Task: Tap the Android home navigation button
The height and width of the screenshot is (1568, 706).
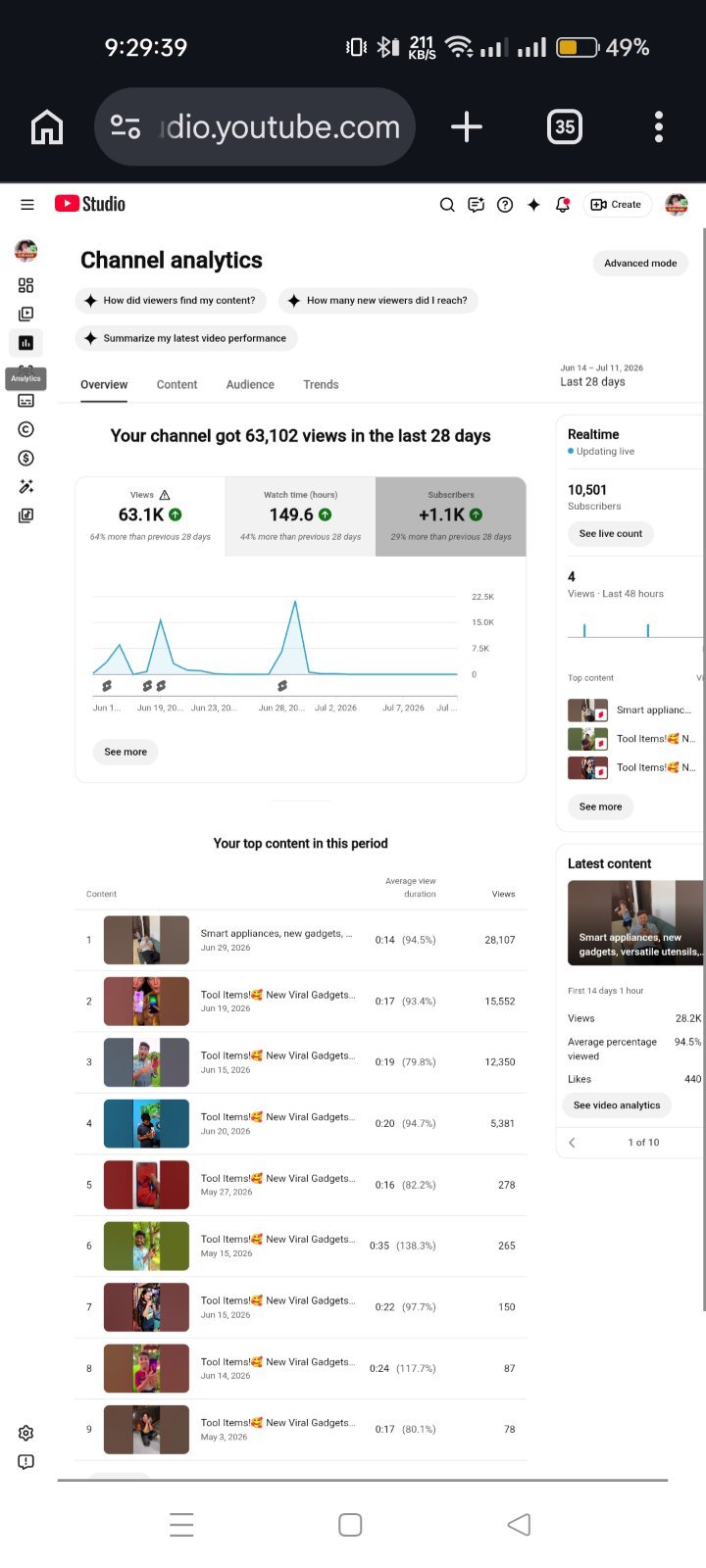Action: 350,1524
